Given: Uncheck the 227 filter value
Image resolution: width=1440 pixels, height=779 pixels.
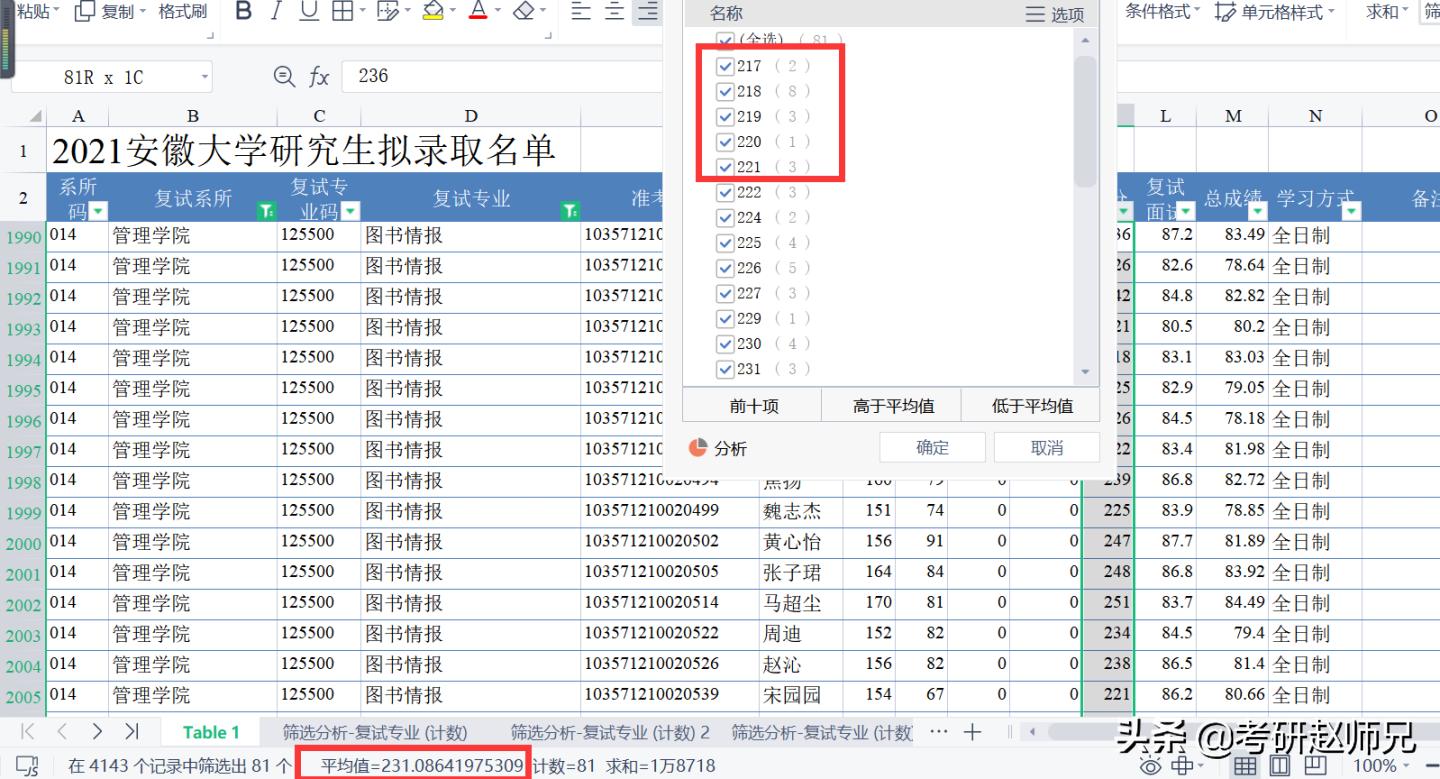Looking at the screenshot, I should coord(726,293).
